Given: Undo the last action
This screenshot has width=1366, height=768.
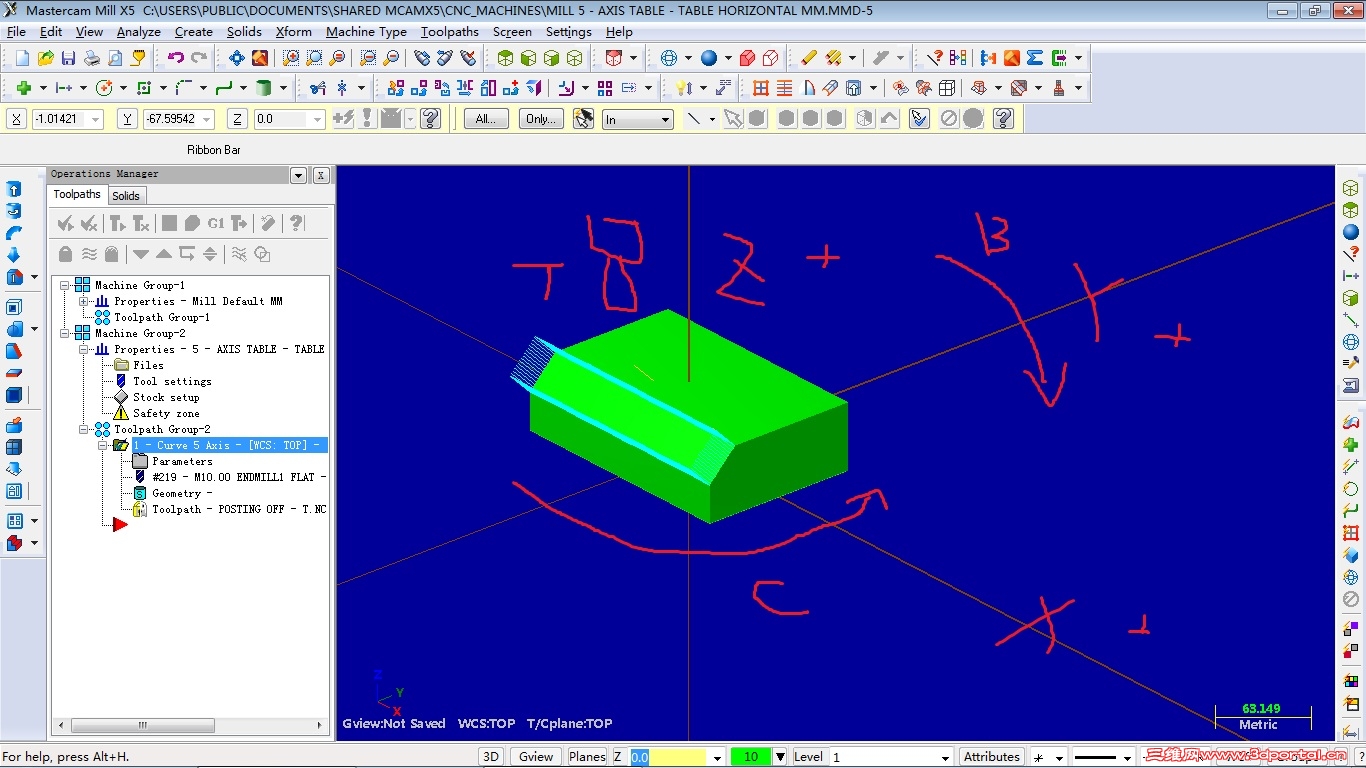Looking at the screenshot, I should [176, 58].
